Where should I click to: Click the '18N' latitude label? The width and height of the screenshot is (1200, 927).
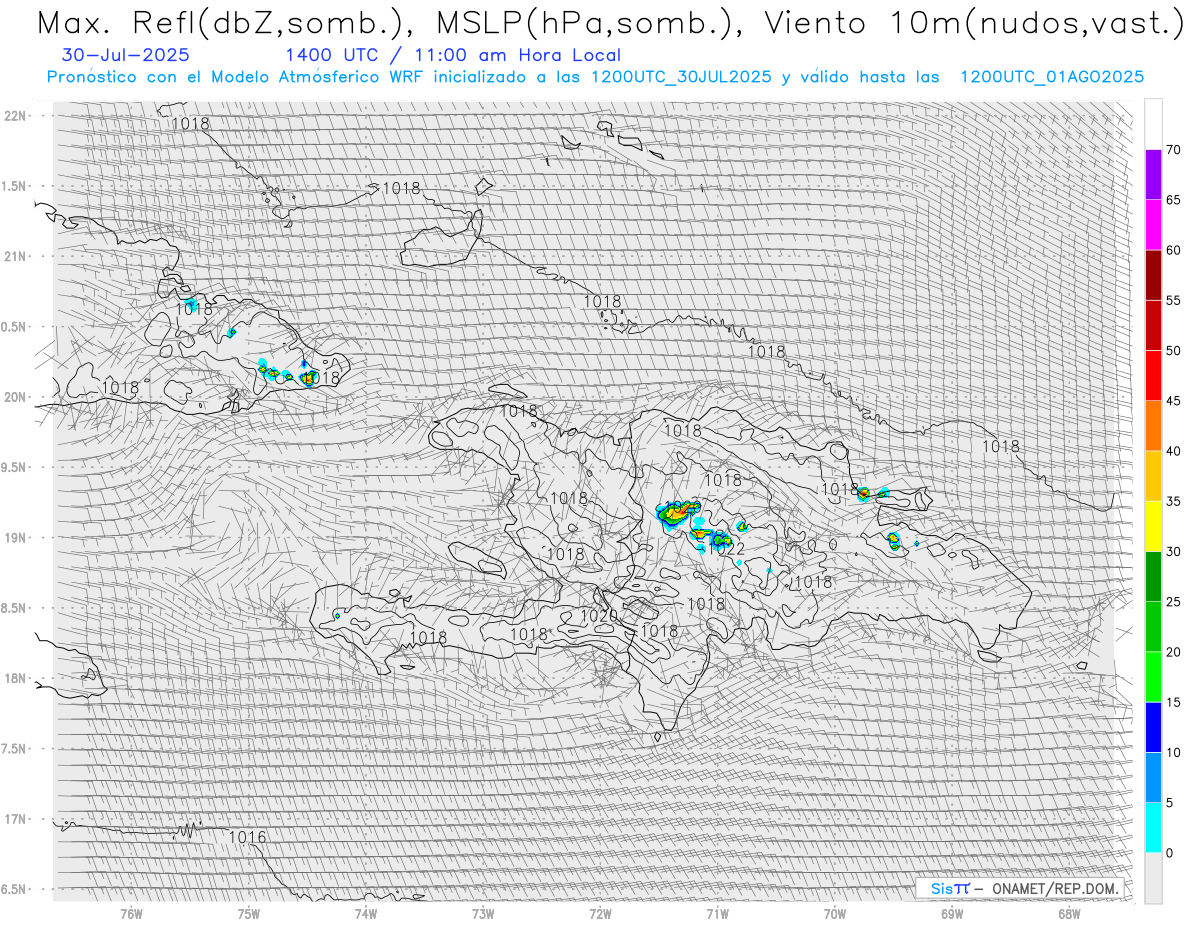point(15,678)
